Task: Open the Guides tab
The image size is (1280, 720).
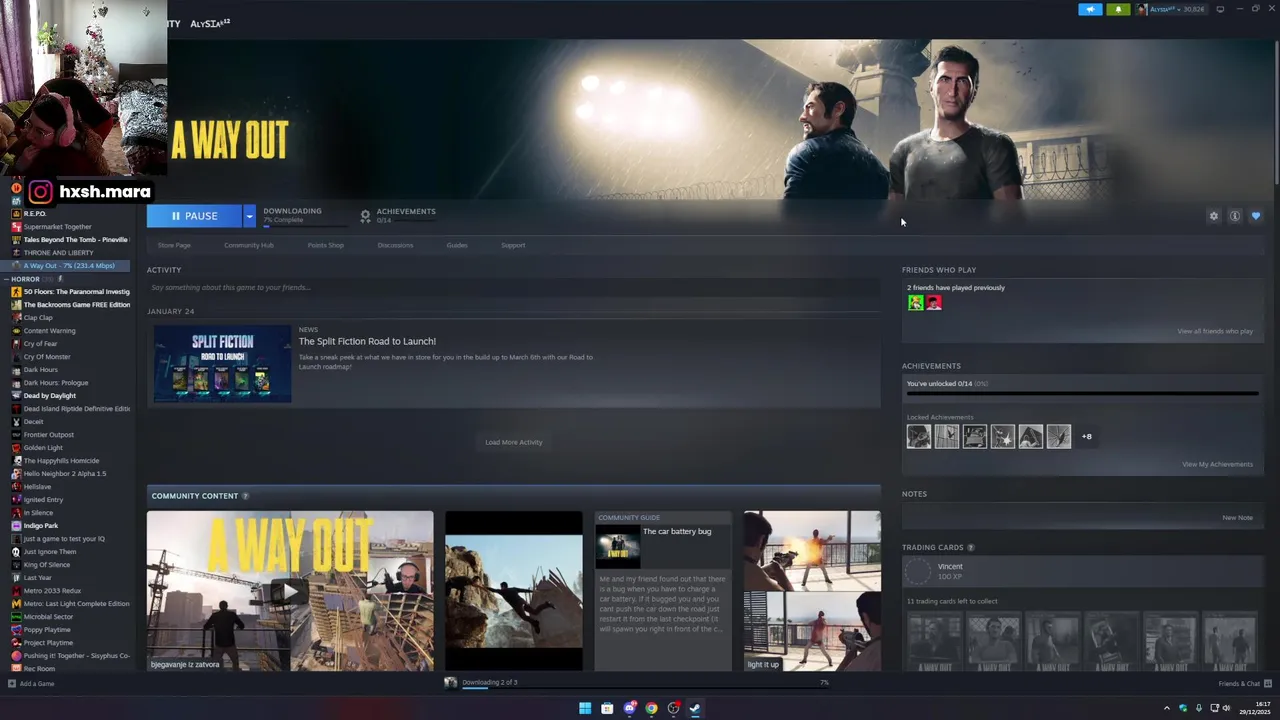Action: coord(457,245)
